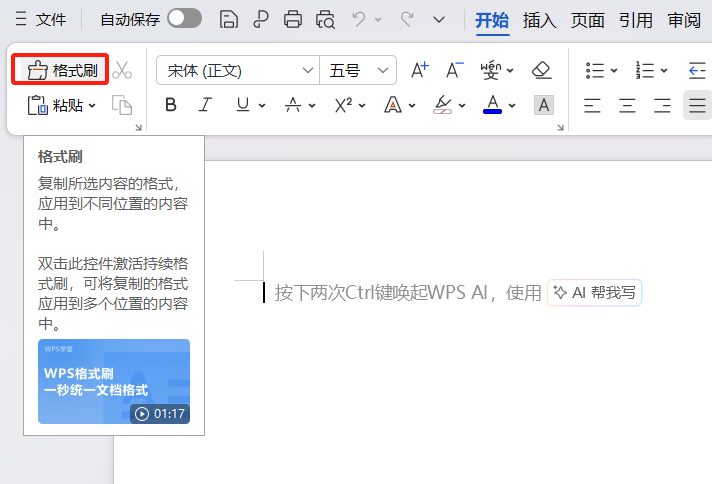Viewport: 712px width, 484px height.
Task: Click the Paste (粘贴) button
Action: [55, 105]
